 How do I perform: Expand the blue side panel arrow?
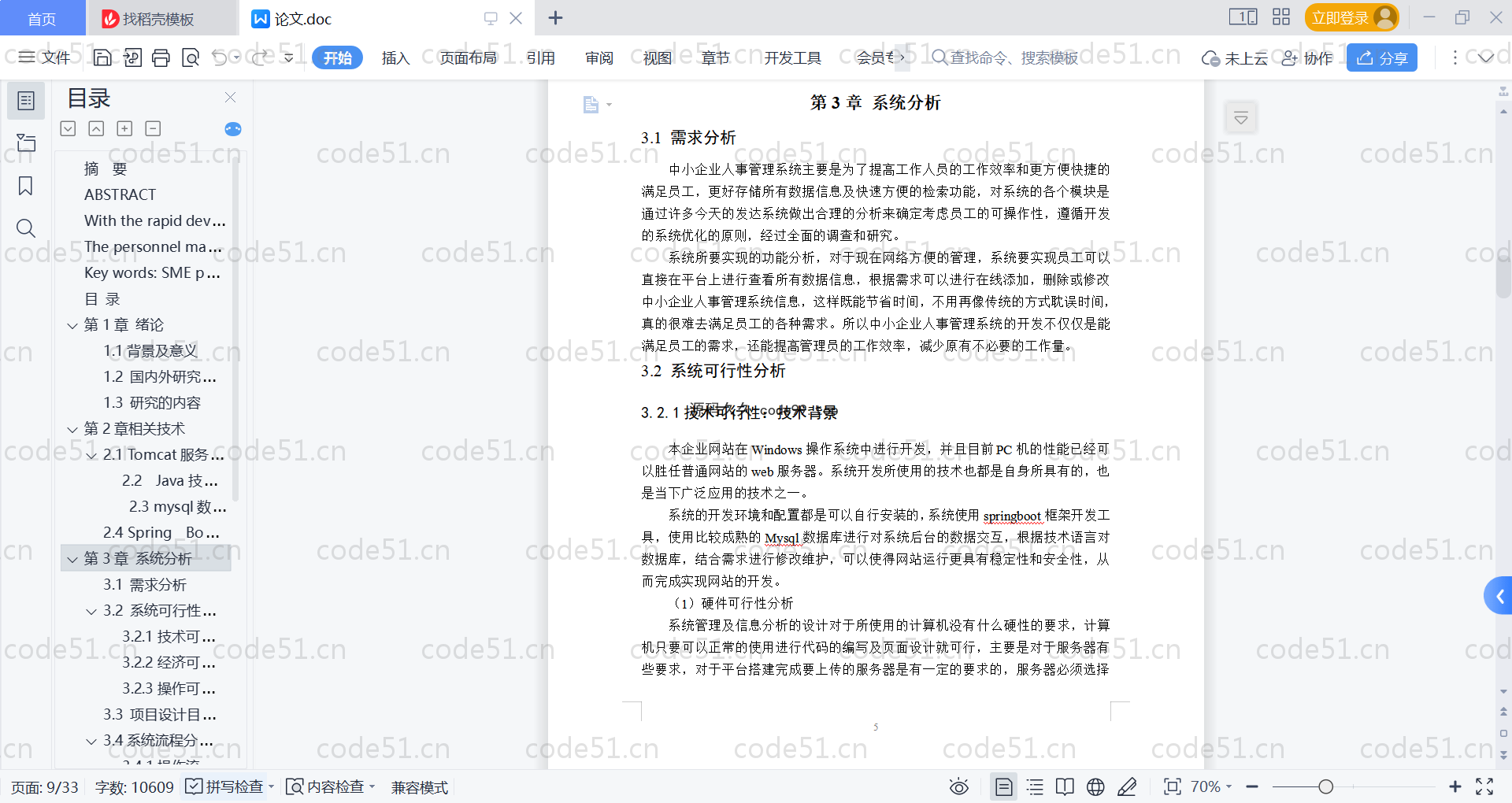coord(1499,596)
